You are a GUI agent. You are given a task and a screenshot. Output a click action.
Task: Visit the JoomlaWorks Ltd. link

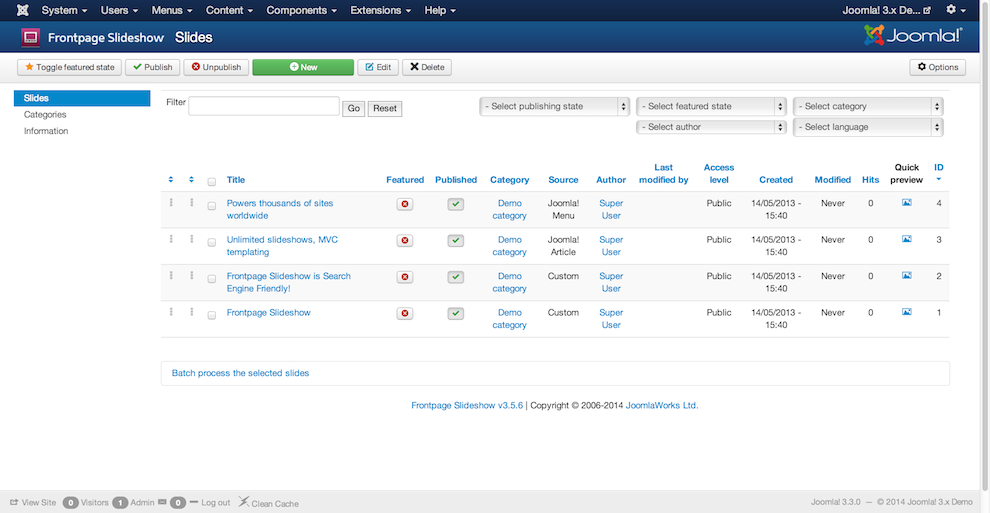tap(662, 405)
